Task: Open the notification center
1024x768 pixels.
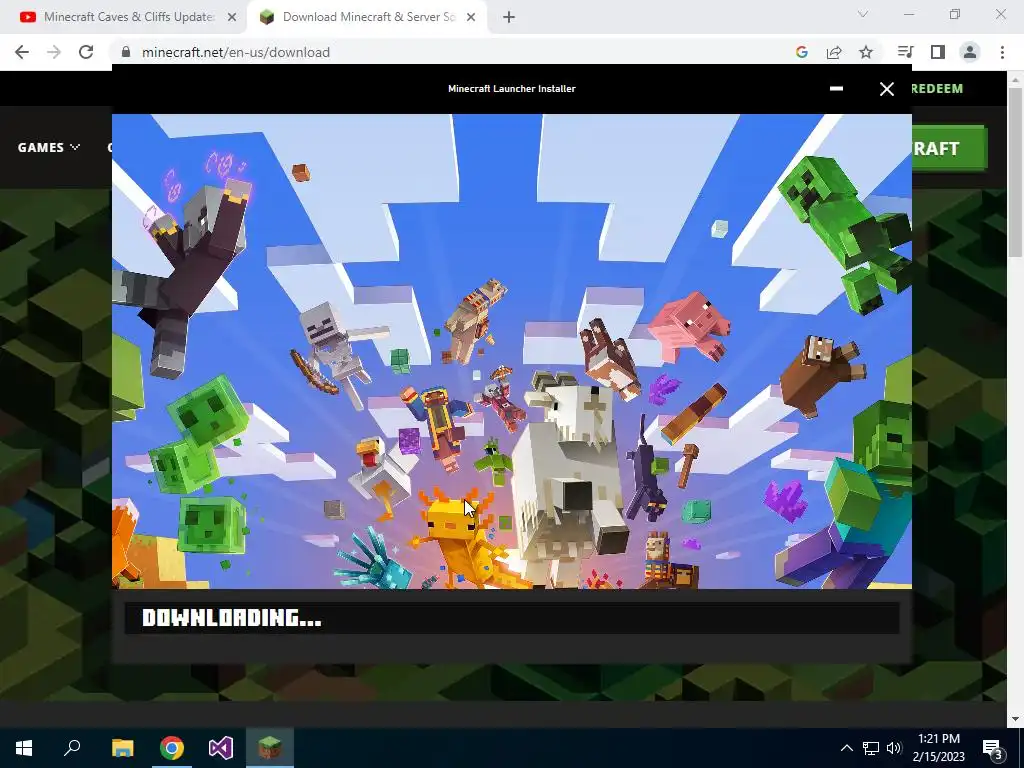Action: 993,748
